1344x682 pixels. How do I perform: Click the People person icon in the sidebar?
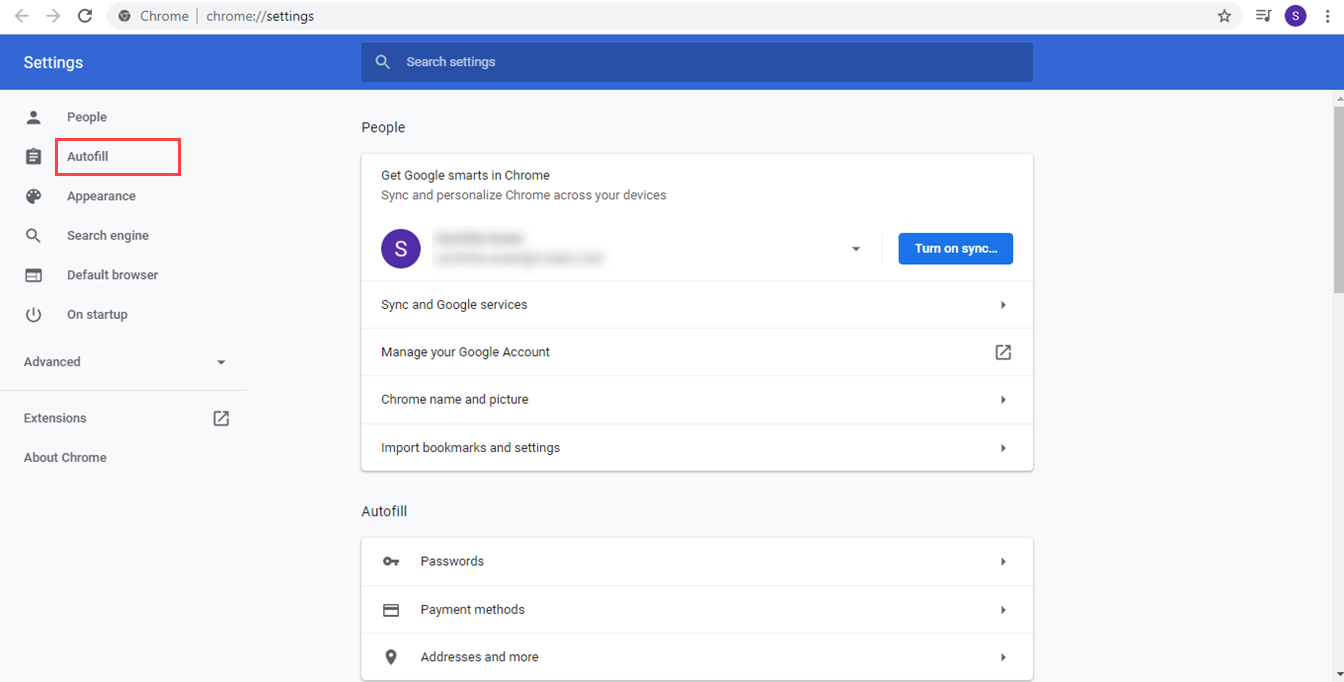[x=34, y=117]
